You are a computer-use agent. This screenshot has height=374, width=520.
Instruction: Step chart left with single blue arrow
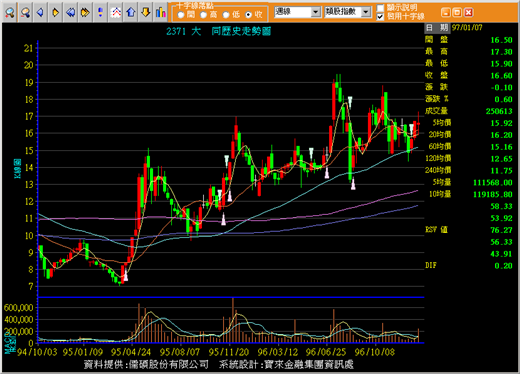click(40, 13)
